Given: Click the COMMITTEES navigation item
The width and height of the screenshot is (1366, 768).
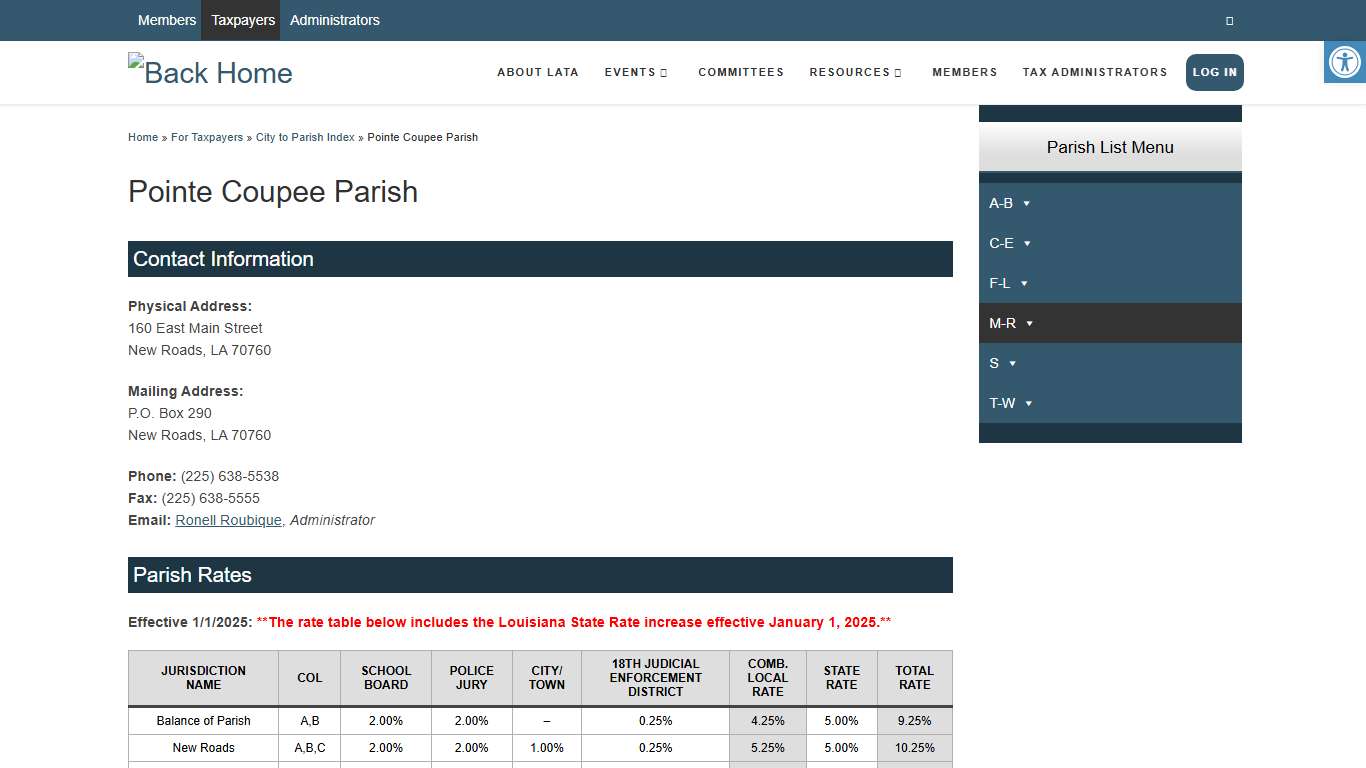Looking at the screenshot, I should pos(741,72).
